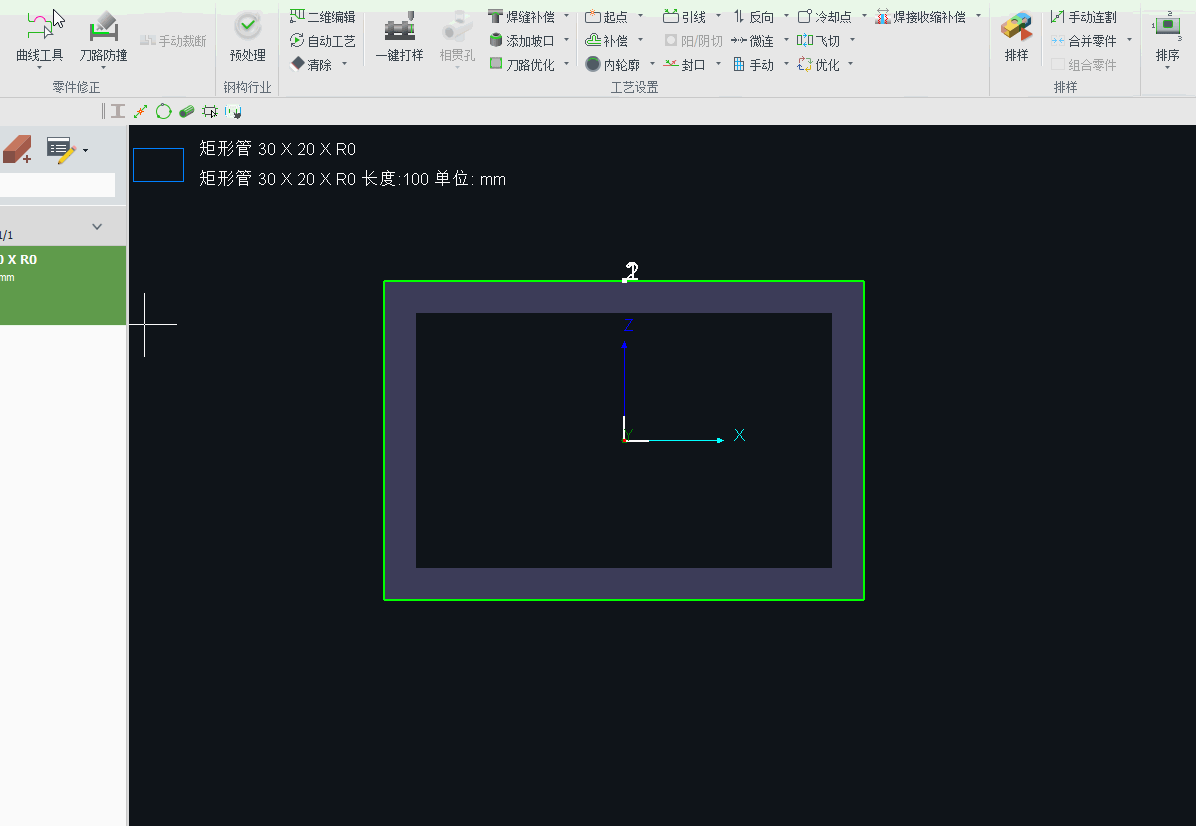
Task: Expand the 清除 clear dropdown arrow
Action: point(345,64)
